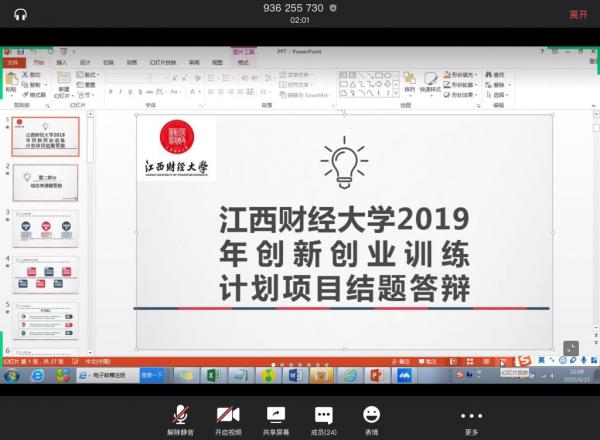
Task: Switch to Slide Sorter view icon
Action: click(470, 361)
